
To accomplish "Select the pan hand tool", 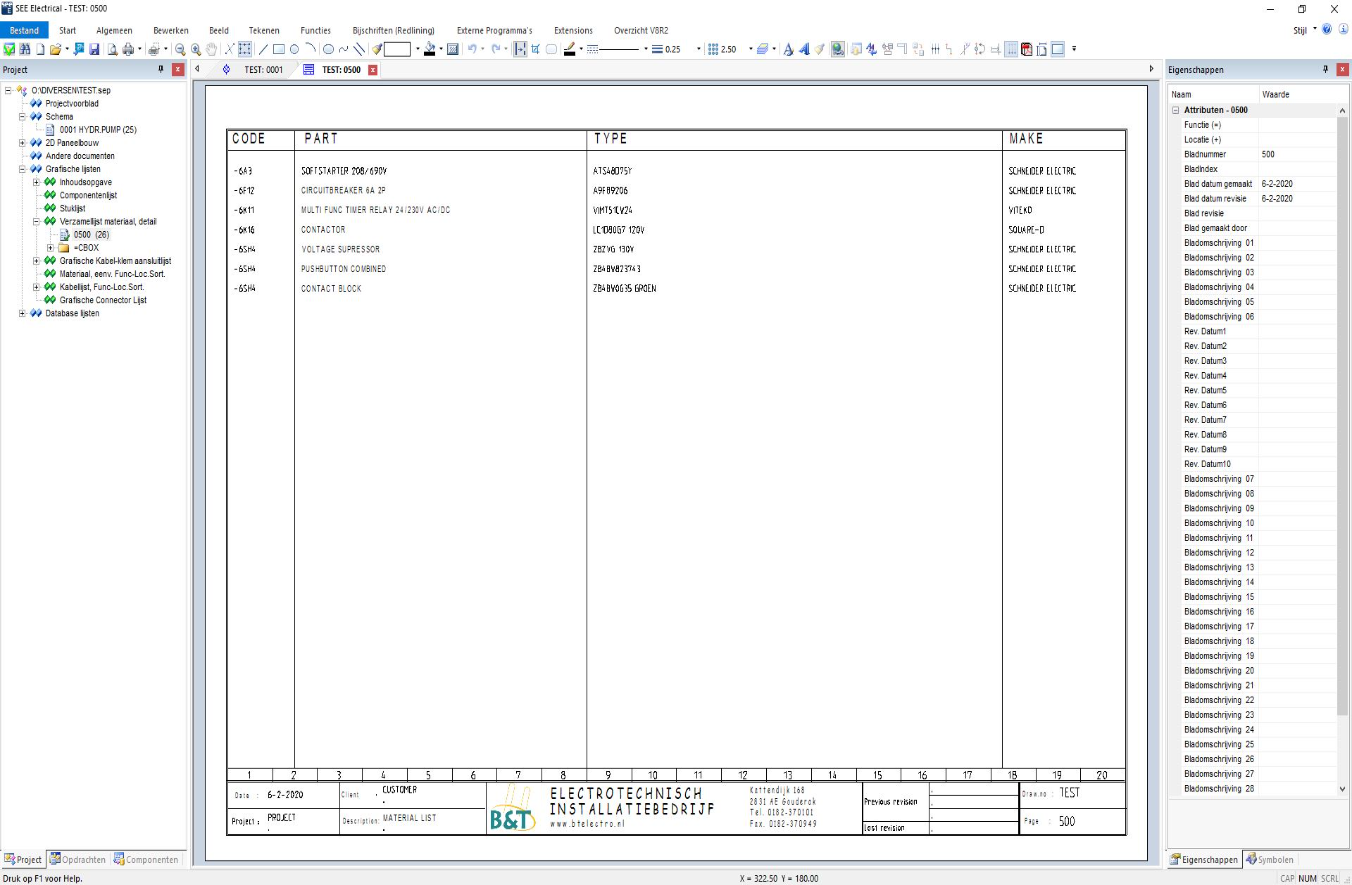I will pyautogui.click(x=211, y=49).
